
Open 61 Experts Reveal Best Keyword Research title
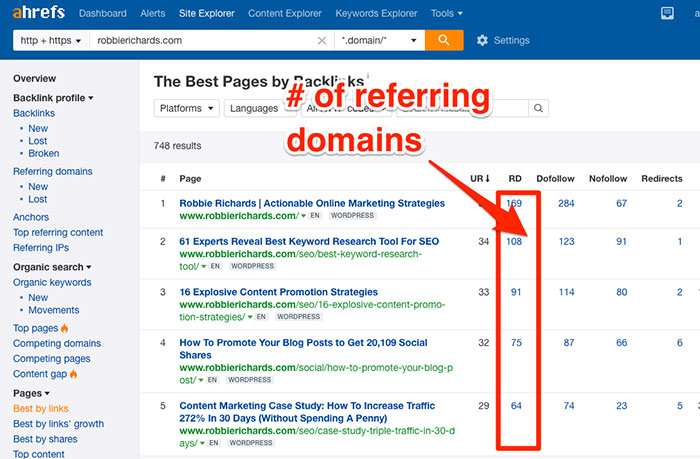coord(309,242)
